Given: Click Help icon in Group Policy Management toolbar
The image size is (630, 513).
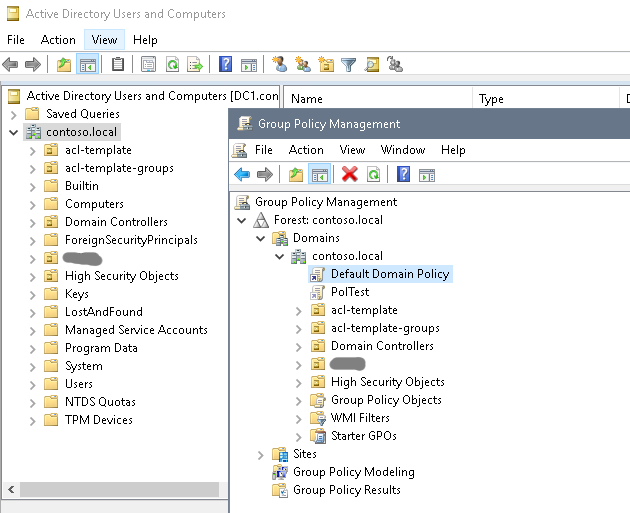Looking at the screenshot, I should tap(403, 174).
